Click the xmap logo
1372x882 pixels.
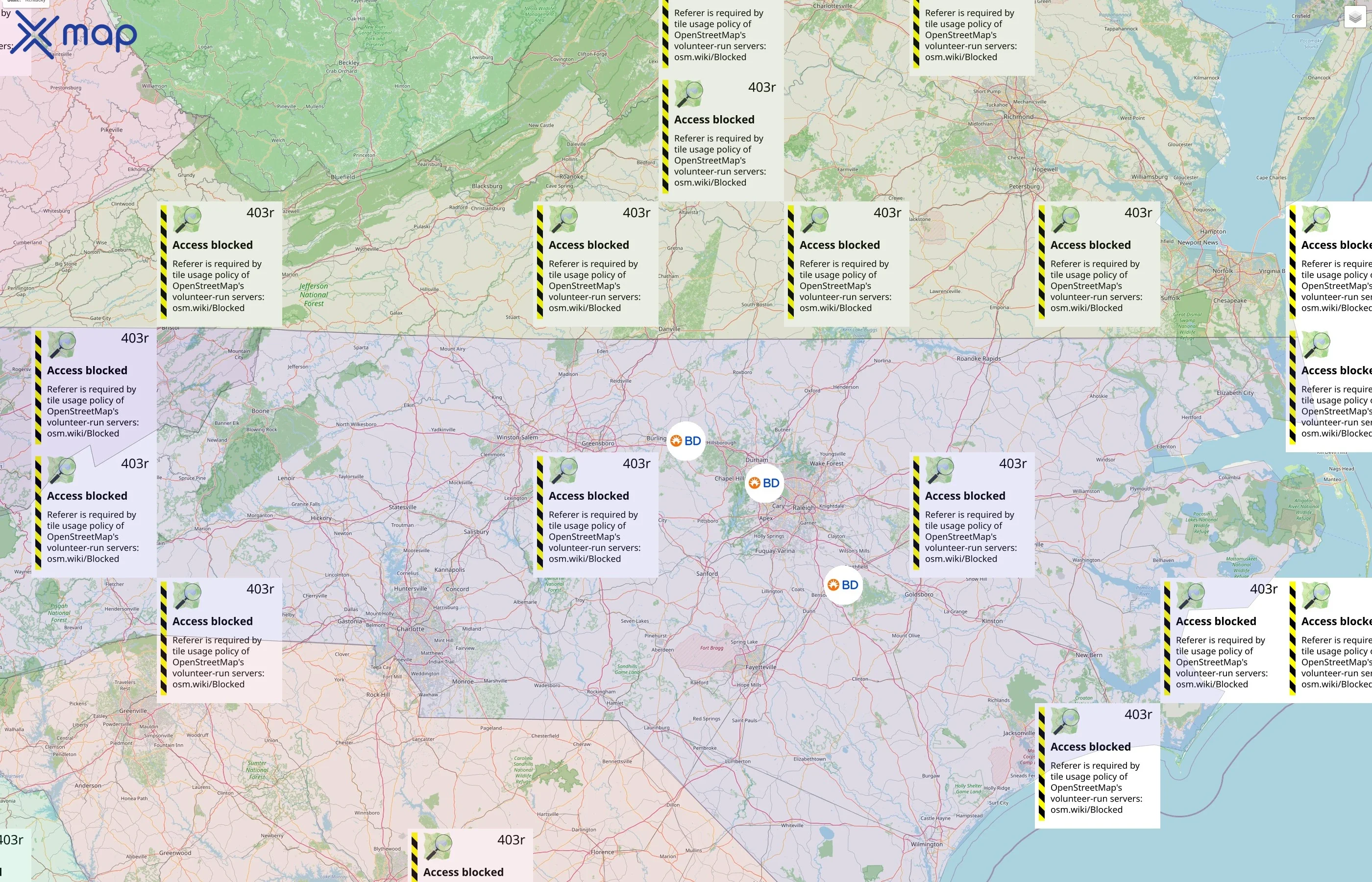(73, 35)
